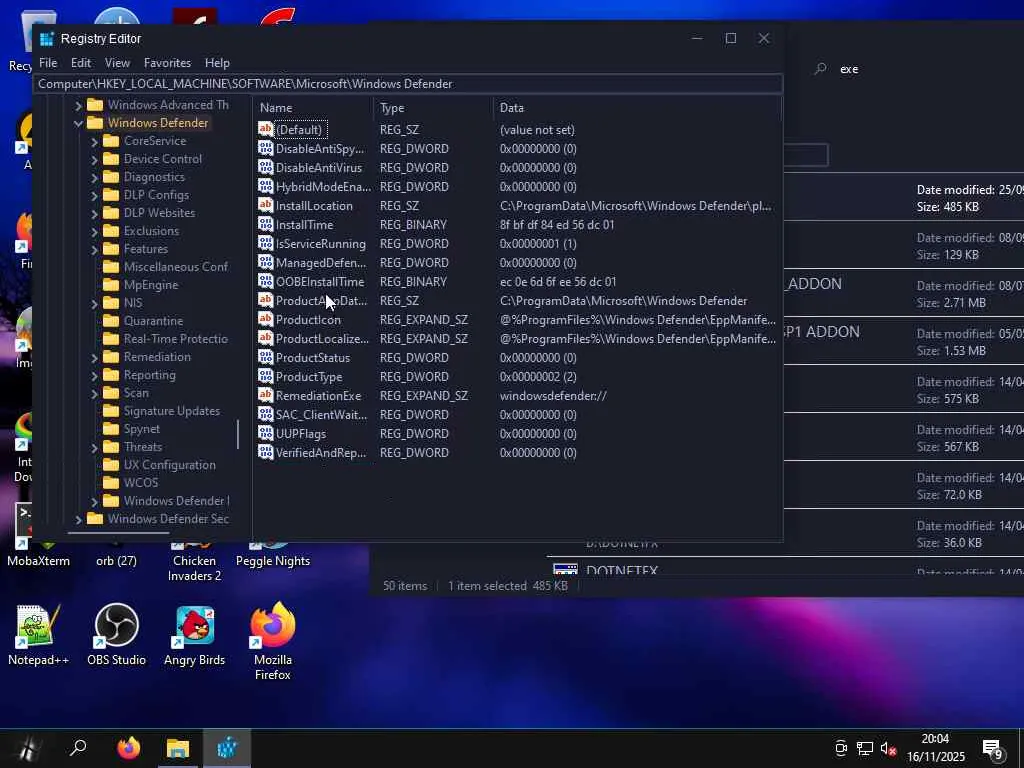Select the Reporting key

(150, 375)
